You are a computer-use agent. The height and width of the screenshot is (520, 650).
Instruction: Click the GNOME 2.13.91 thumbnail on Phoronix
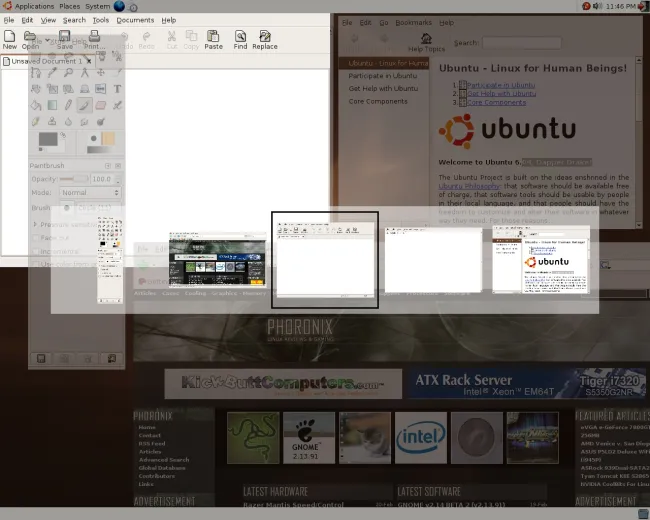309,438
